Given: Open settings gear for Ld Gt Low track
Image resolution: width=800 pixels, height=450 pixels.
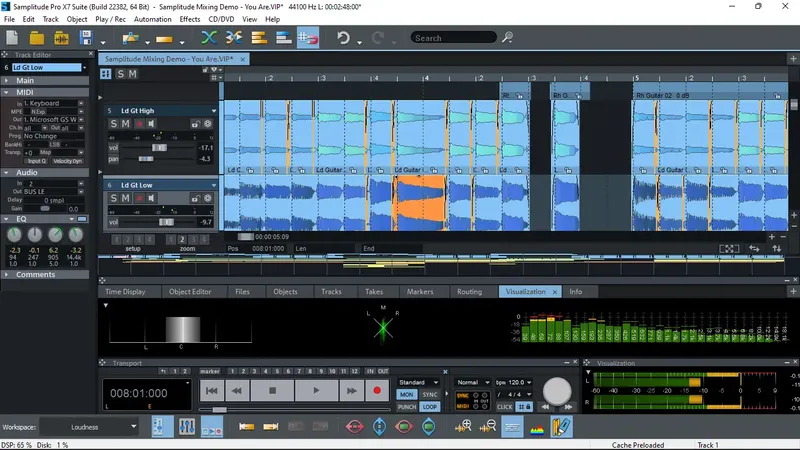Looking at the screenshot, I should [x=208, y=198].
